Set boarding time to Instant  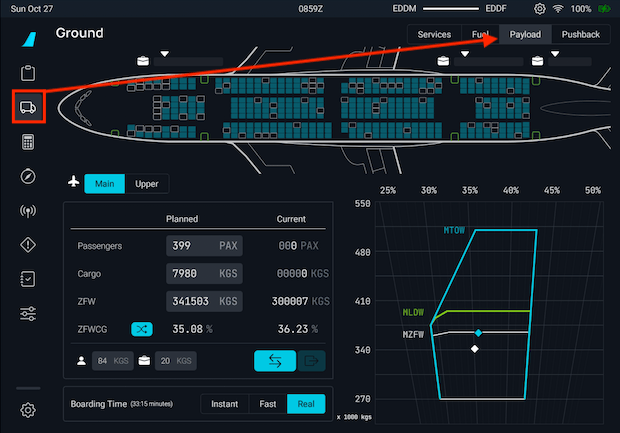223,404
